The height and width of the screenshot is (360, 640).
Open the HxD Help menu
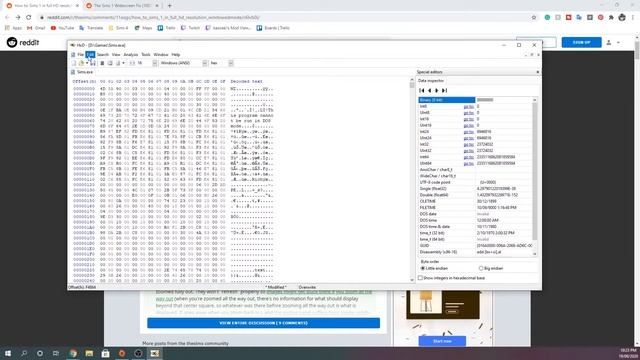point(176,55)
